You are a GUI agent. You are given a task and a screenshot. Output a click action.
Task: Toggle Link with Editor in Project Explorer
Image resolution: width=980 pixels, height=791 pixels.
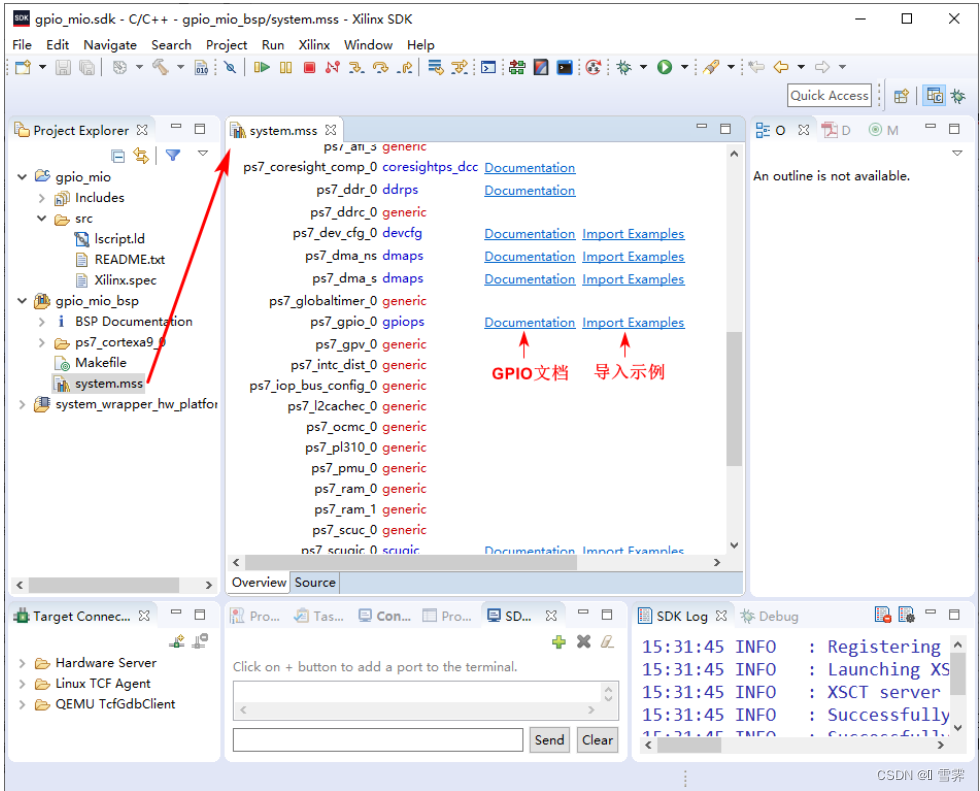pos(141,155)
